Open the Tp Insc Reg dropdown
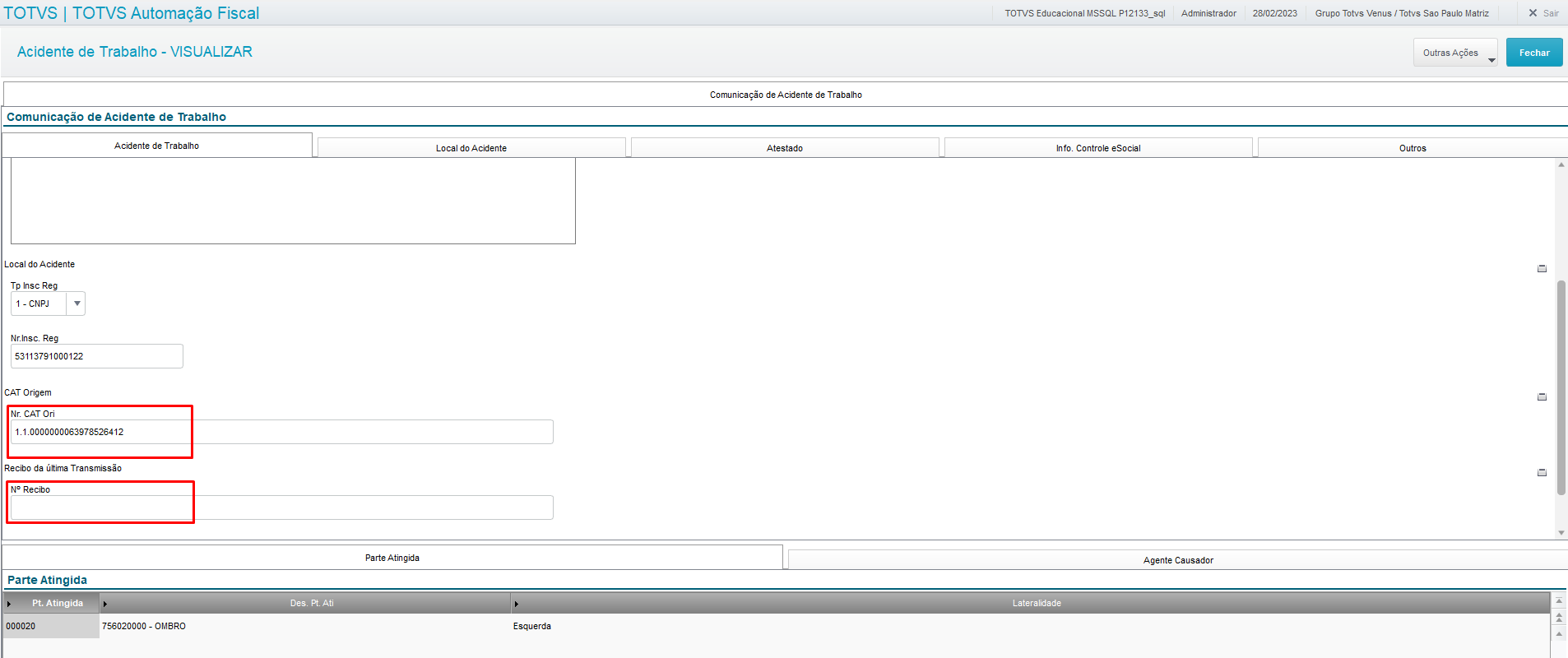The height and width of the screenshot is (658, 1568). coord(77,304)
